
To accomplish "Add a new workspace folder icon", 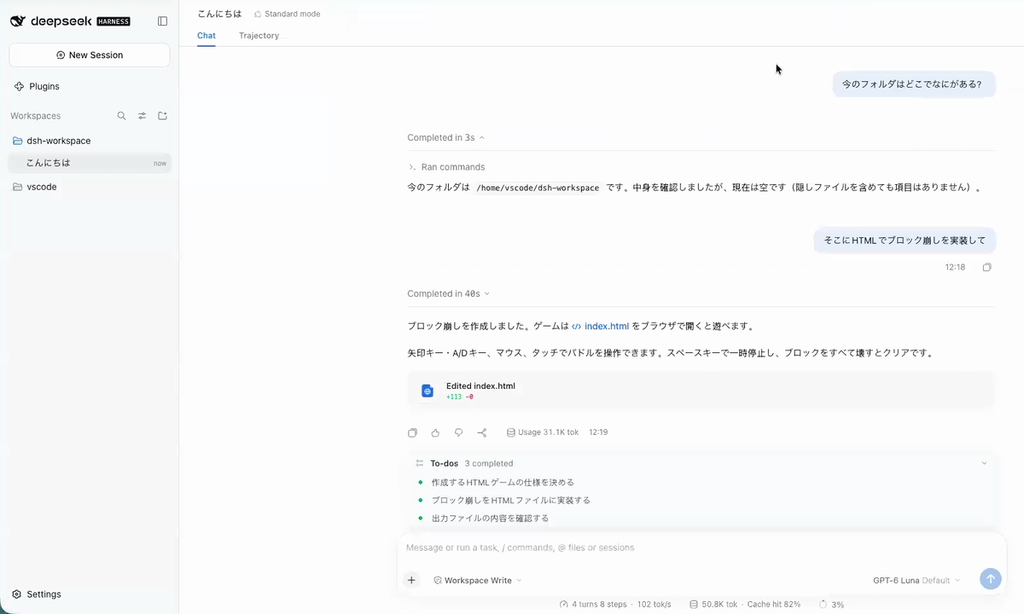I will point(163,116).
